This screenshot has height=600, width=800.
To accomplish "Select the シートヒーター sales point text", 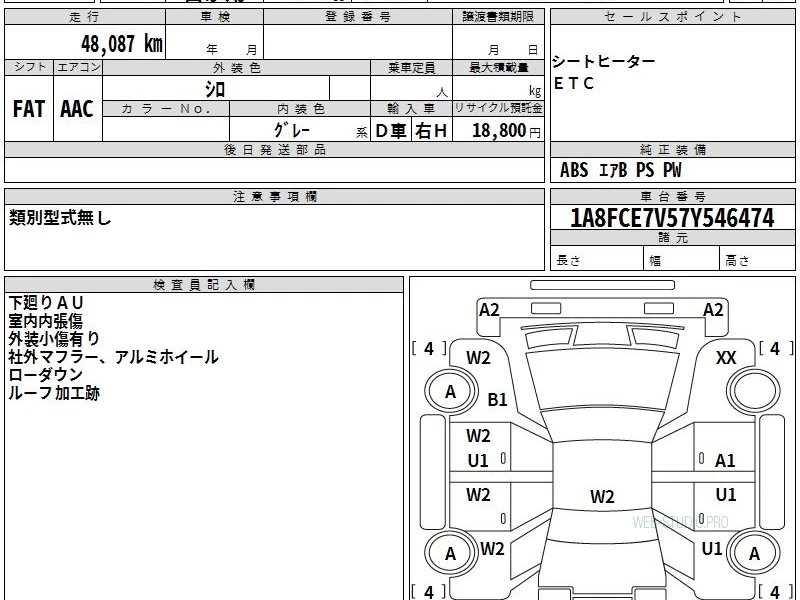I will pyautogui.click(x=604, y=62).
